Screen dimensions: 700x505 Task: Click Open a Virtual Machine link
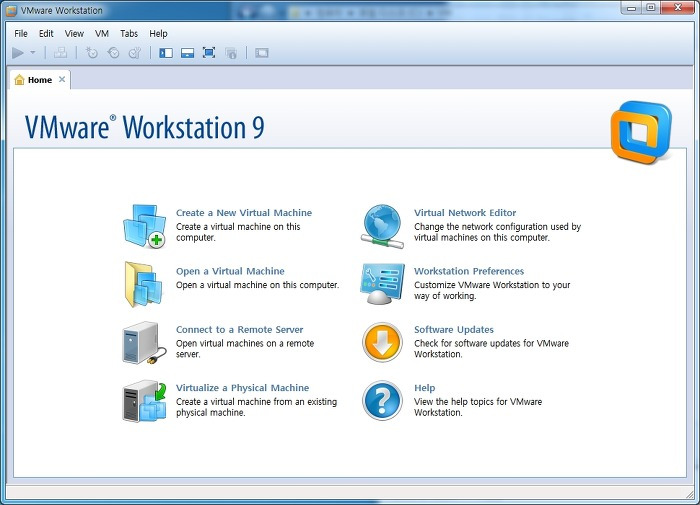[x=230, y=271]
